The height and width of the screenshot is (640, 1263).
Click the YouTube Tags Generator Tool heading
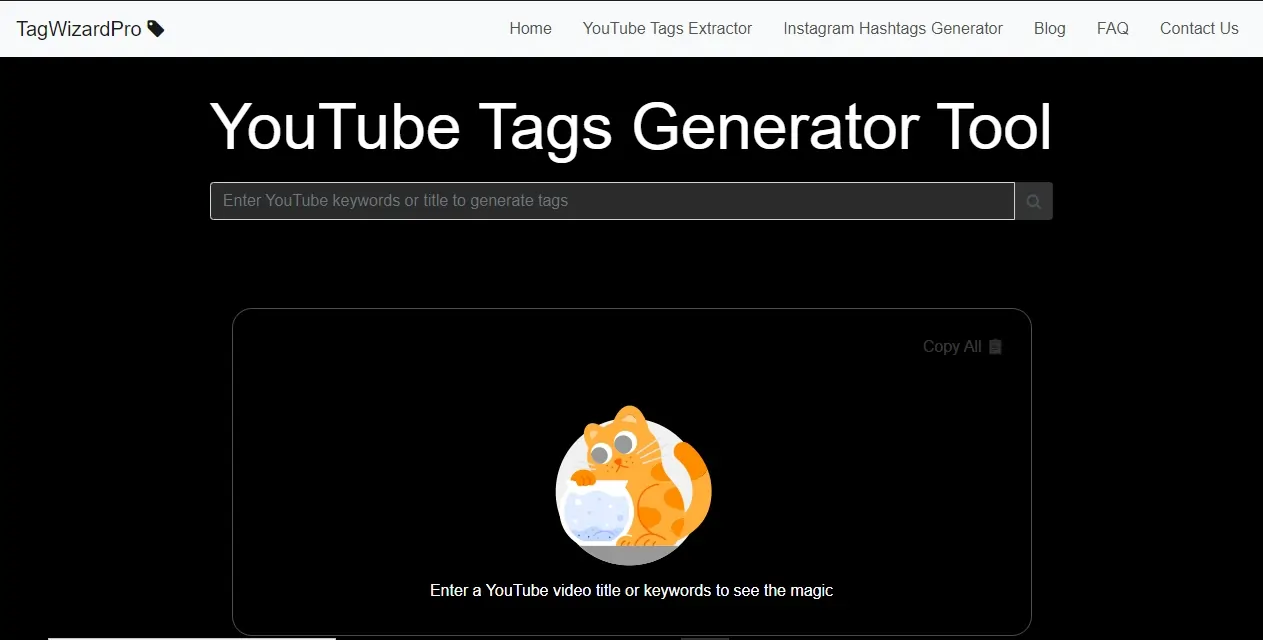click(x=631, y=127)
